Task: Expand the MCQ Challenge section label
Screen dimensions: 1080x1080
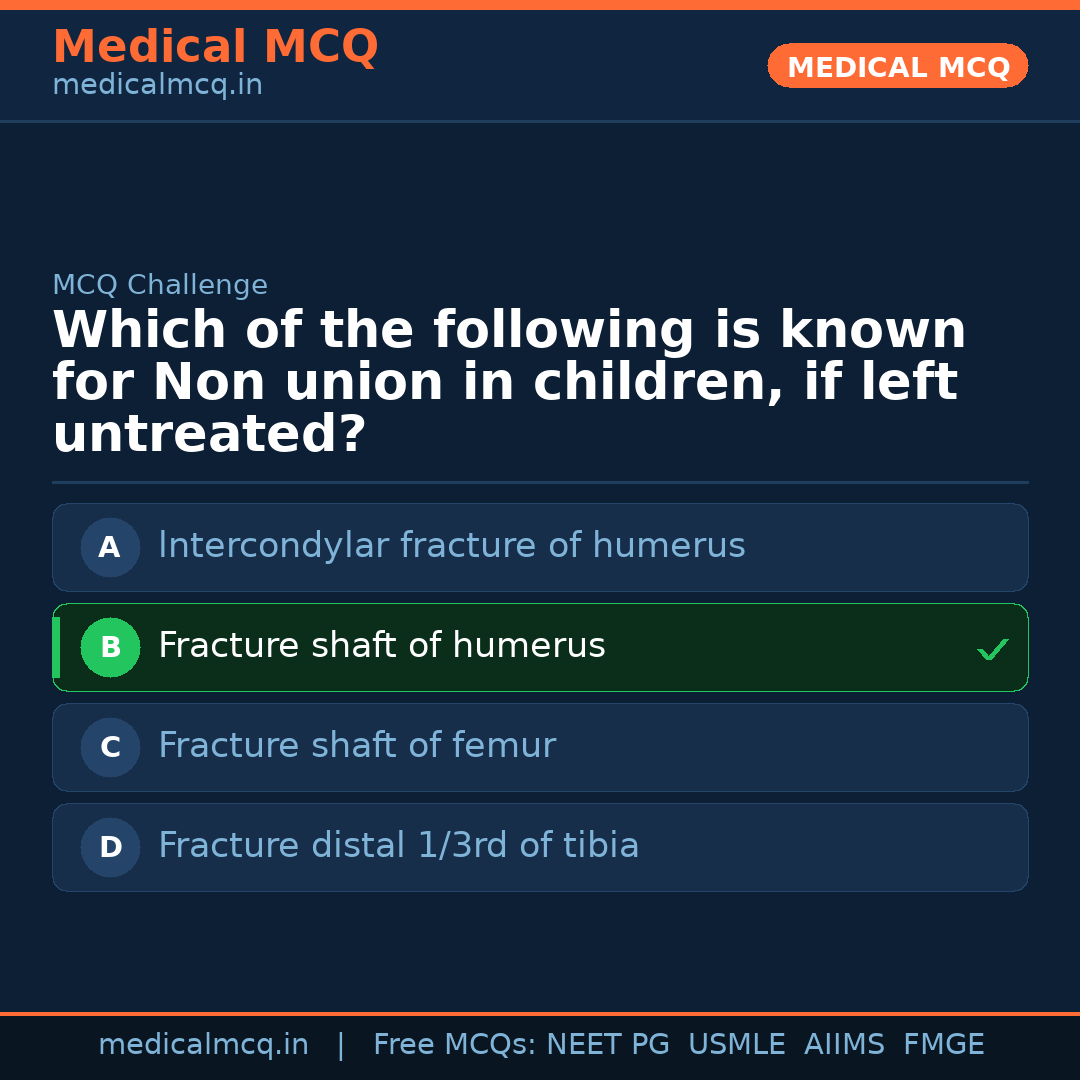Action: tap(160, 285)
